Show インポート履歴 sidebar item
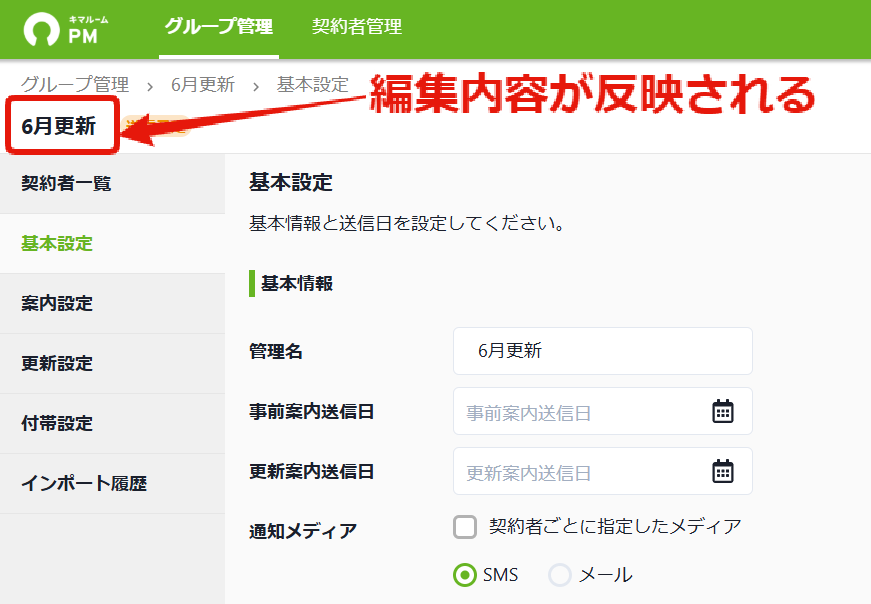The width and height of the screenshot is (871, 604). (x=112, y=483)
